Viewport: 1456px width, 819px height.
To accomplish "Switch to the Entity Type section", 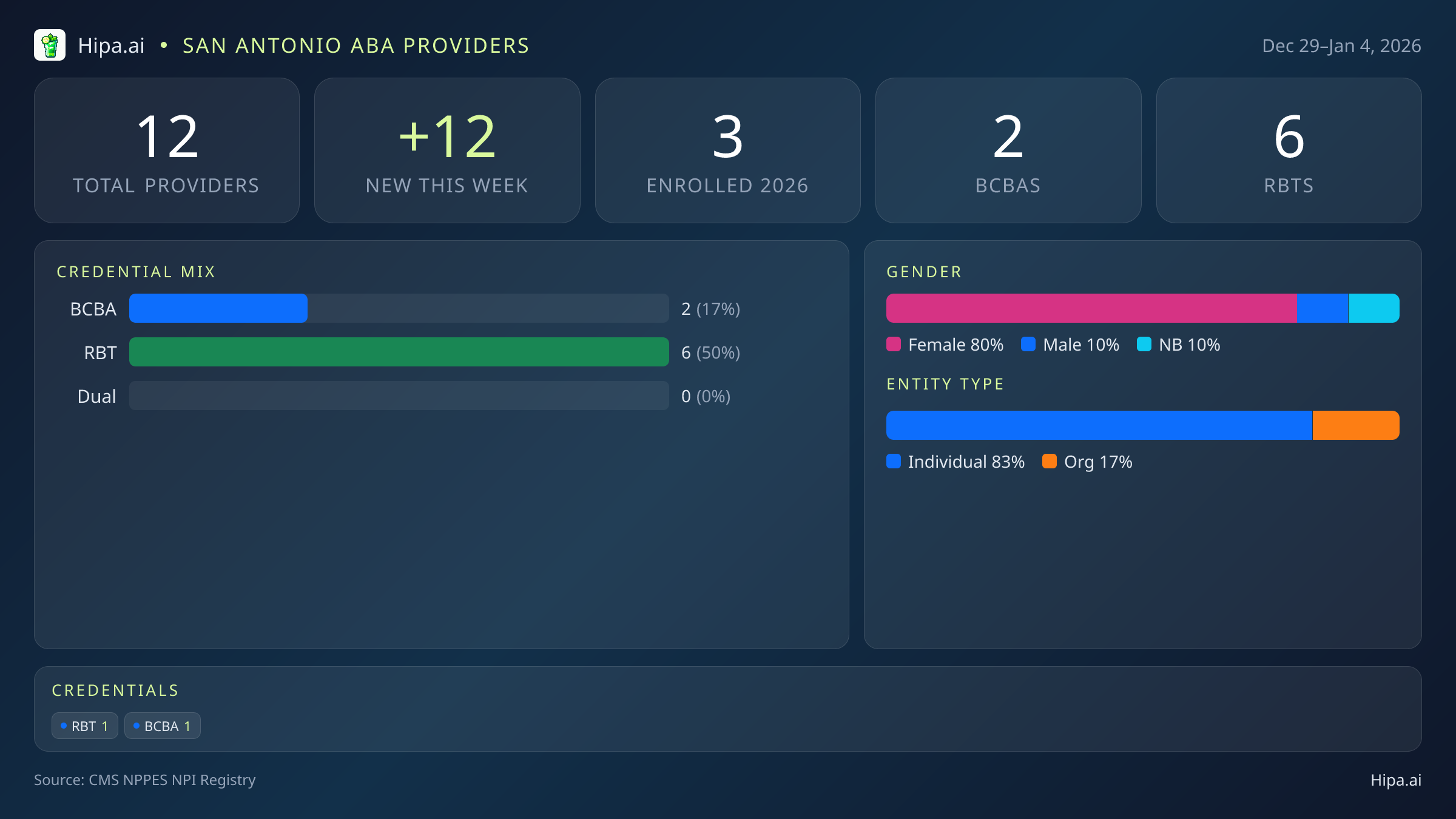I will pyautogui.click(x=945, y=383).
